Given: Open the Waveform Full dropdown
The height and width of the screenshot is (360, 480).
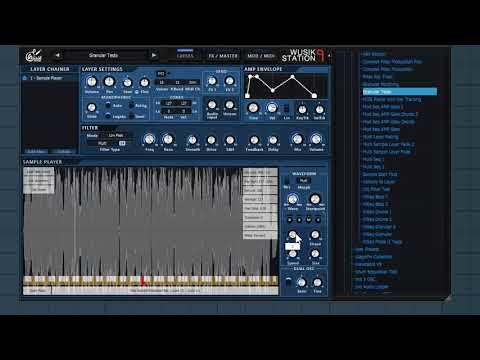Looking at the screenshot, I should [303, 180].
